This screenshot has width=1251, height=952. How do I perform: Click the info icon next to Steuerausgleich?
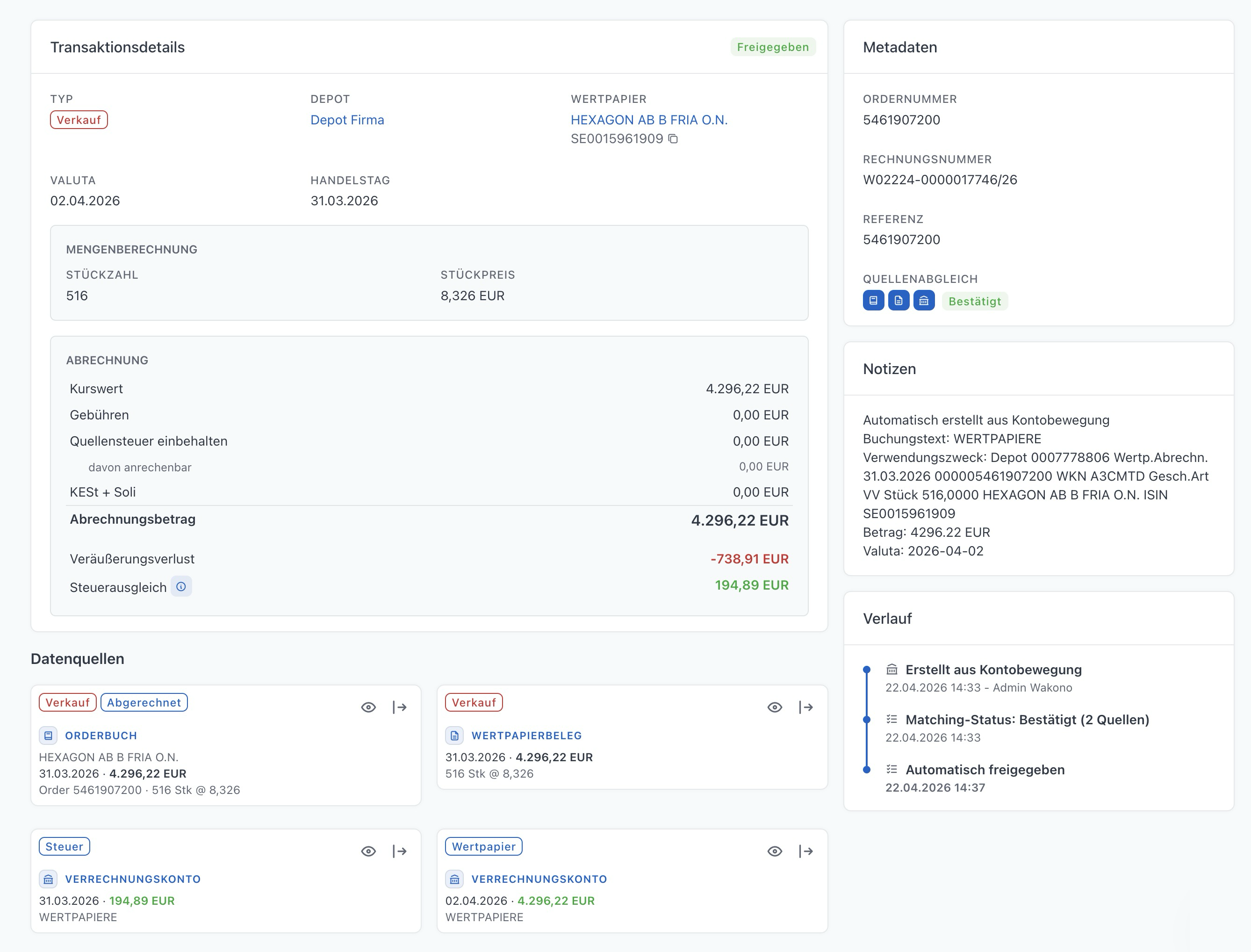coord(181,586)
